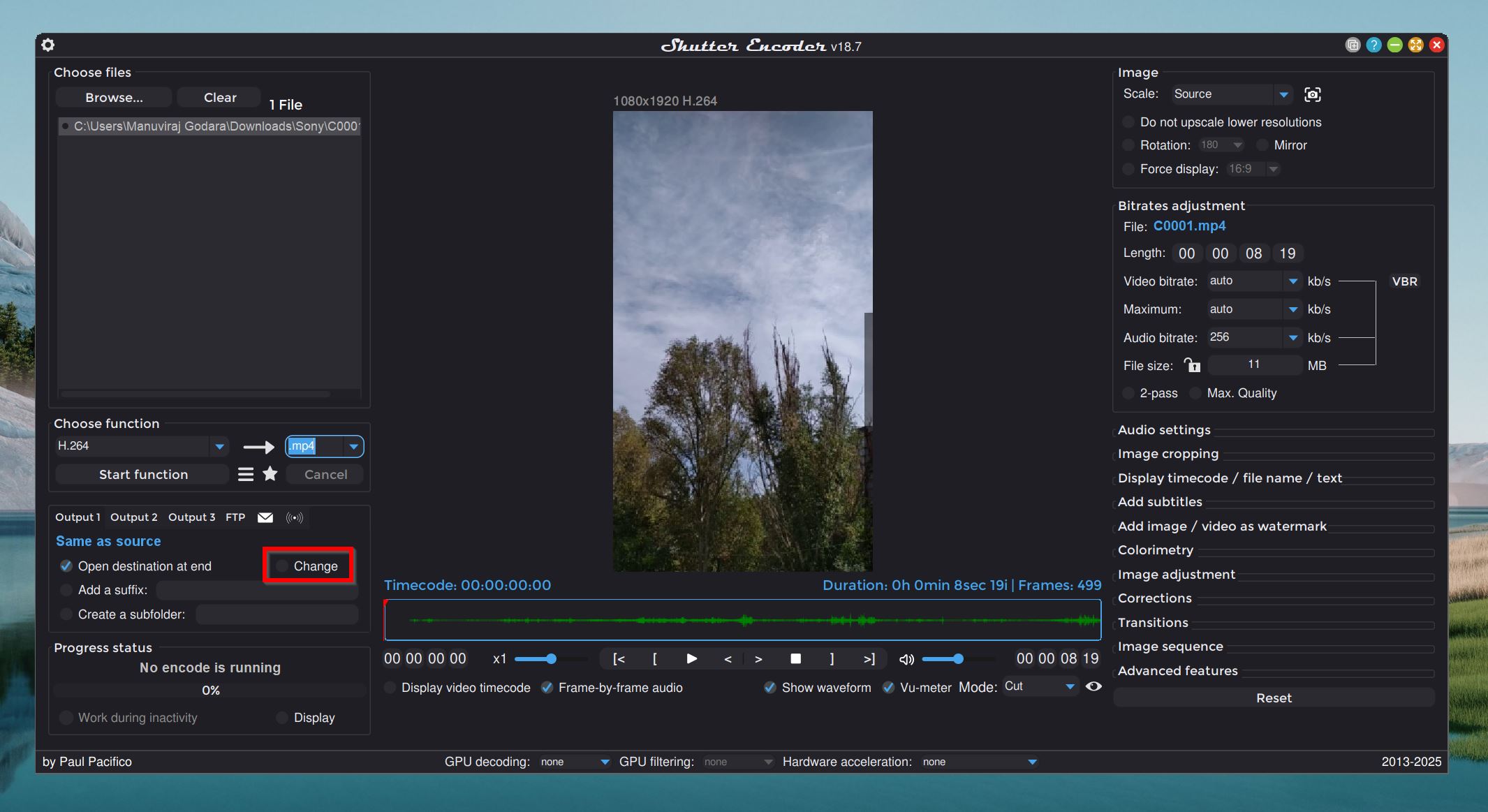The height and width of the screenshot is (812, 1488).
Task: Enable the Rotation option
Action: (1128, 145)
